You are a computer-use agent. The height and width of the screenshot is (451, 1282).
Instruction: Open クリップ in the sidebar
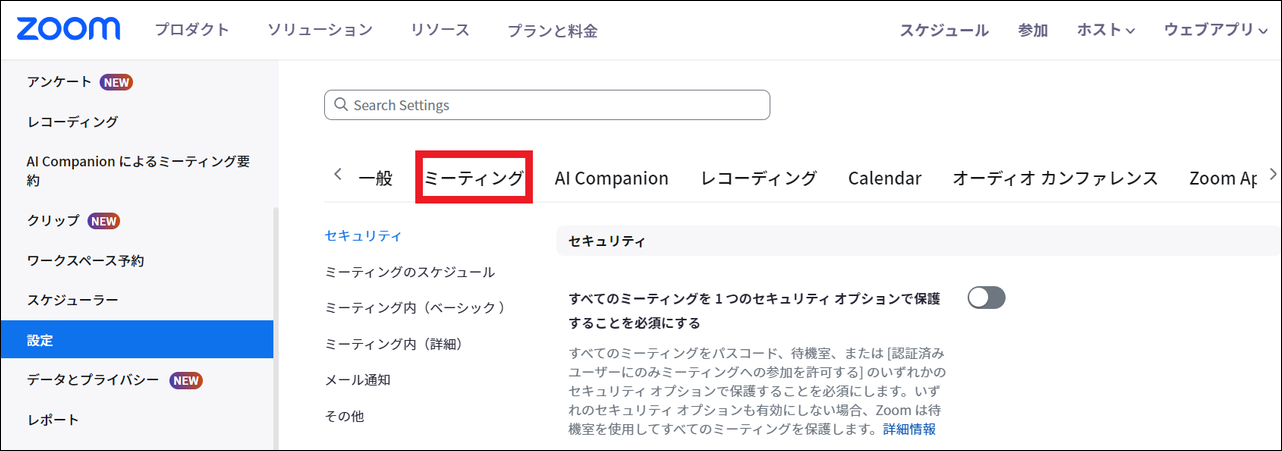click(x=53, y=221)
